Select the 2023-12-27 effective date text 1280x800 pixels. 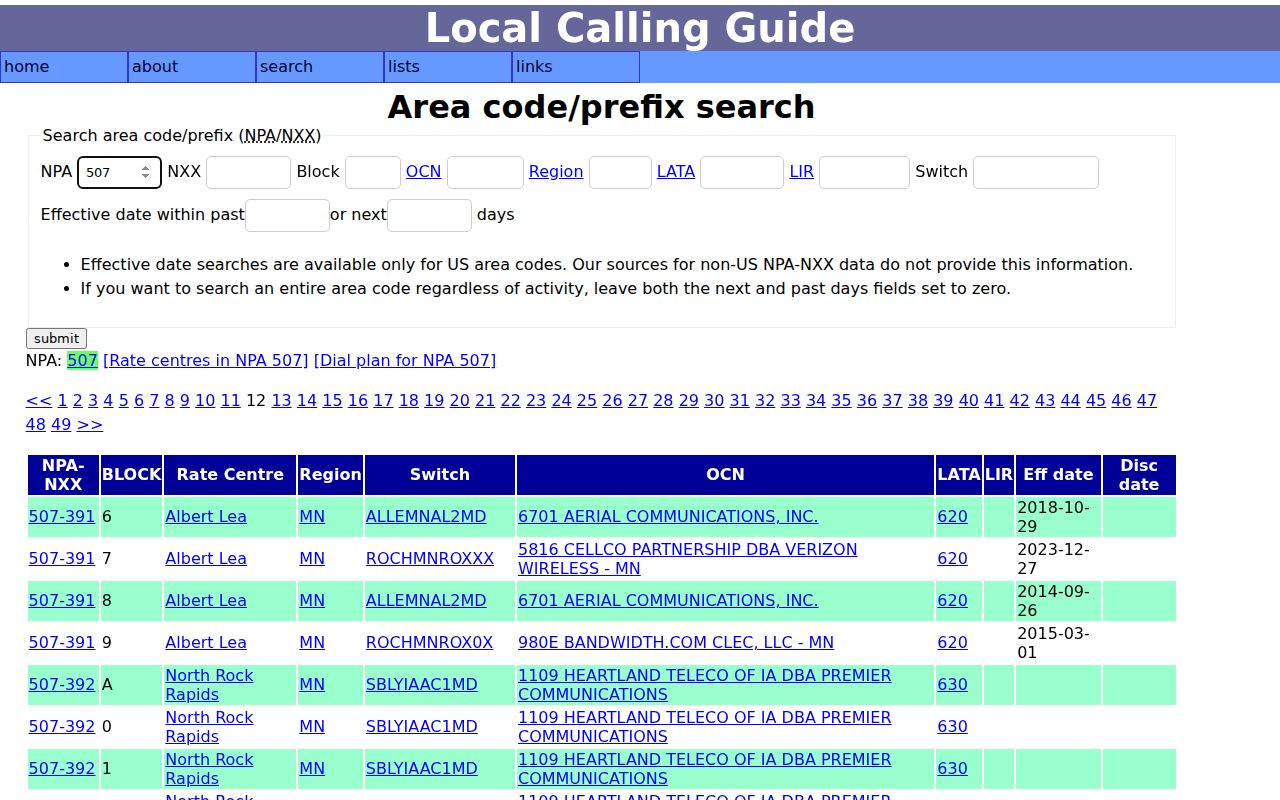[x=1053, y=559]
